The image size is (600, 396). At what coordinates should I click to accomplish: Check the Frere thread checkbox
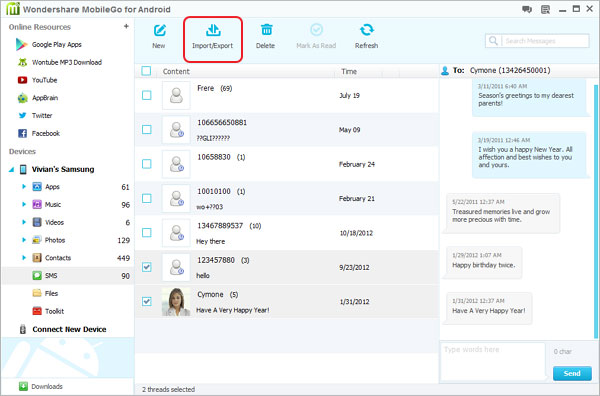click(147, 95)
